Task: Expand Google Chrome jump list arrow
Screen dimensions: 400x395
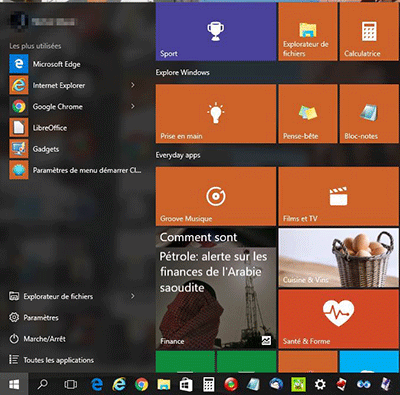Action: [x=133, y=107]
